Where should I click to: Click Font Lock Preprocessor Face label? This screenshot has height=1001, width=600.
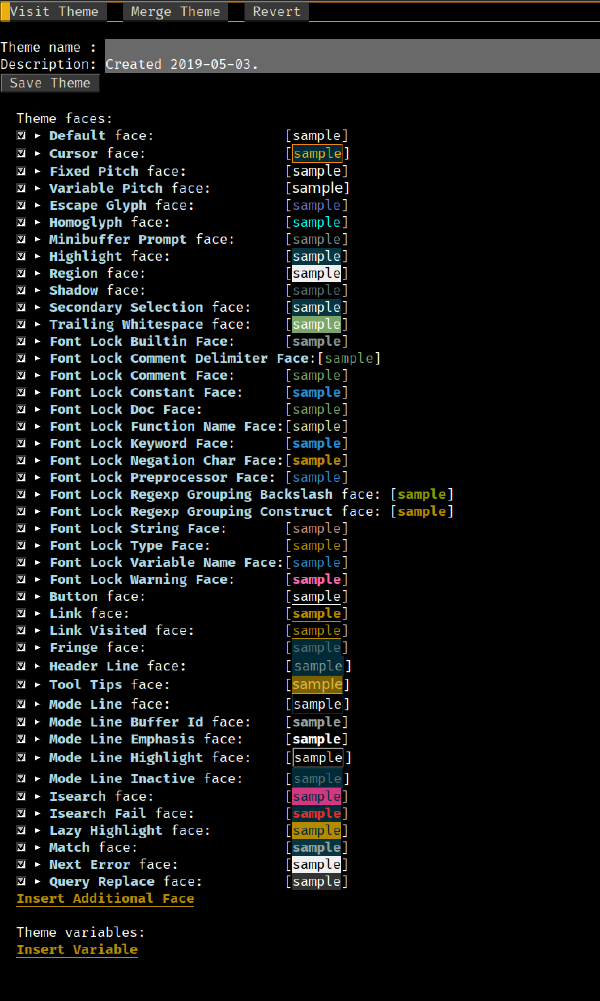tap(162, 478)
